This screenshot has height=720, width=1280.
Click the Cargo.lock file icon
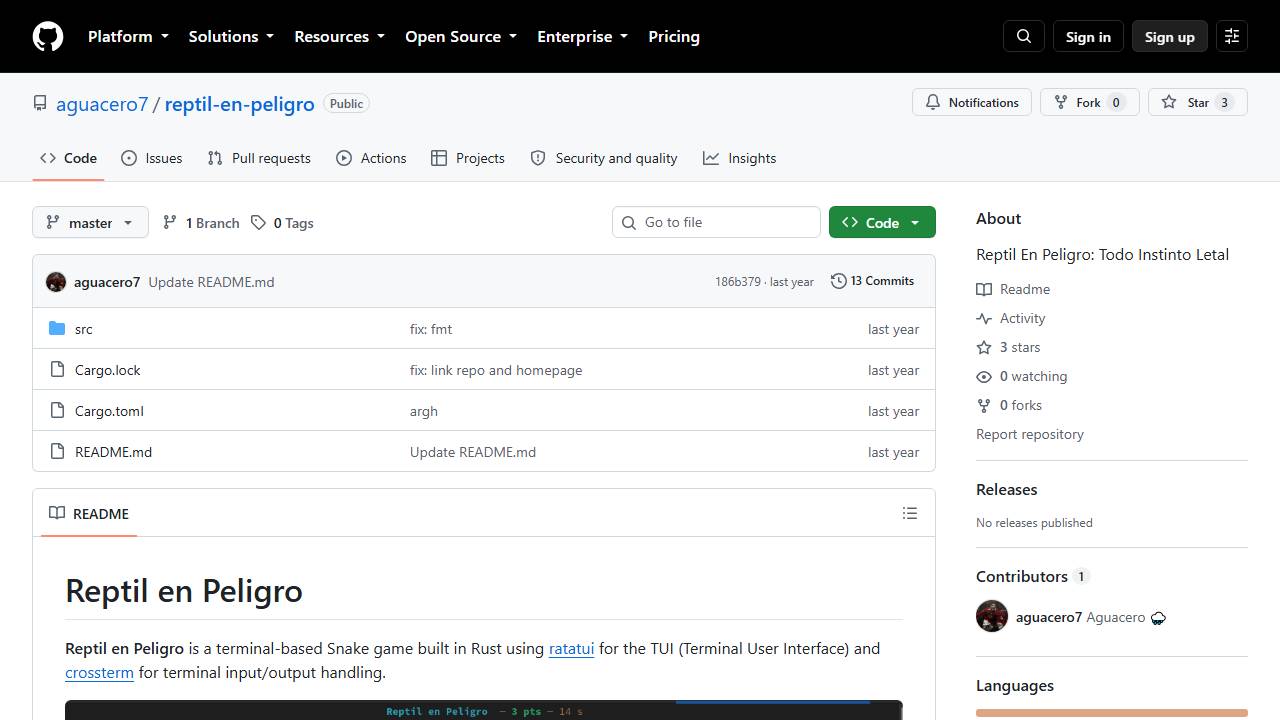(57, 370)
